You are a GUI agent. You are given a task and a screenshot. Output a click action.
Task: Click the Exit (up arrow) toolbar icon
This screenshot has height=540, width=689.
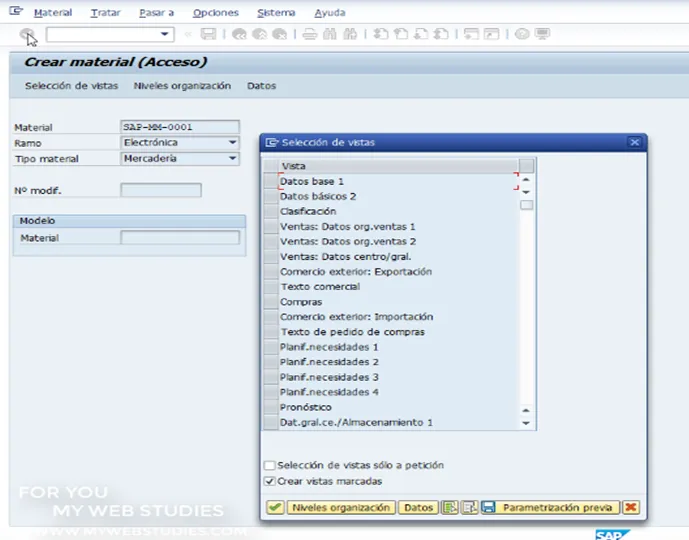pyautogui.click(x=259, y=34)
